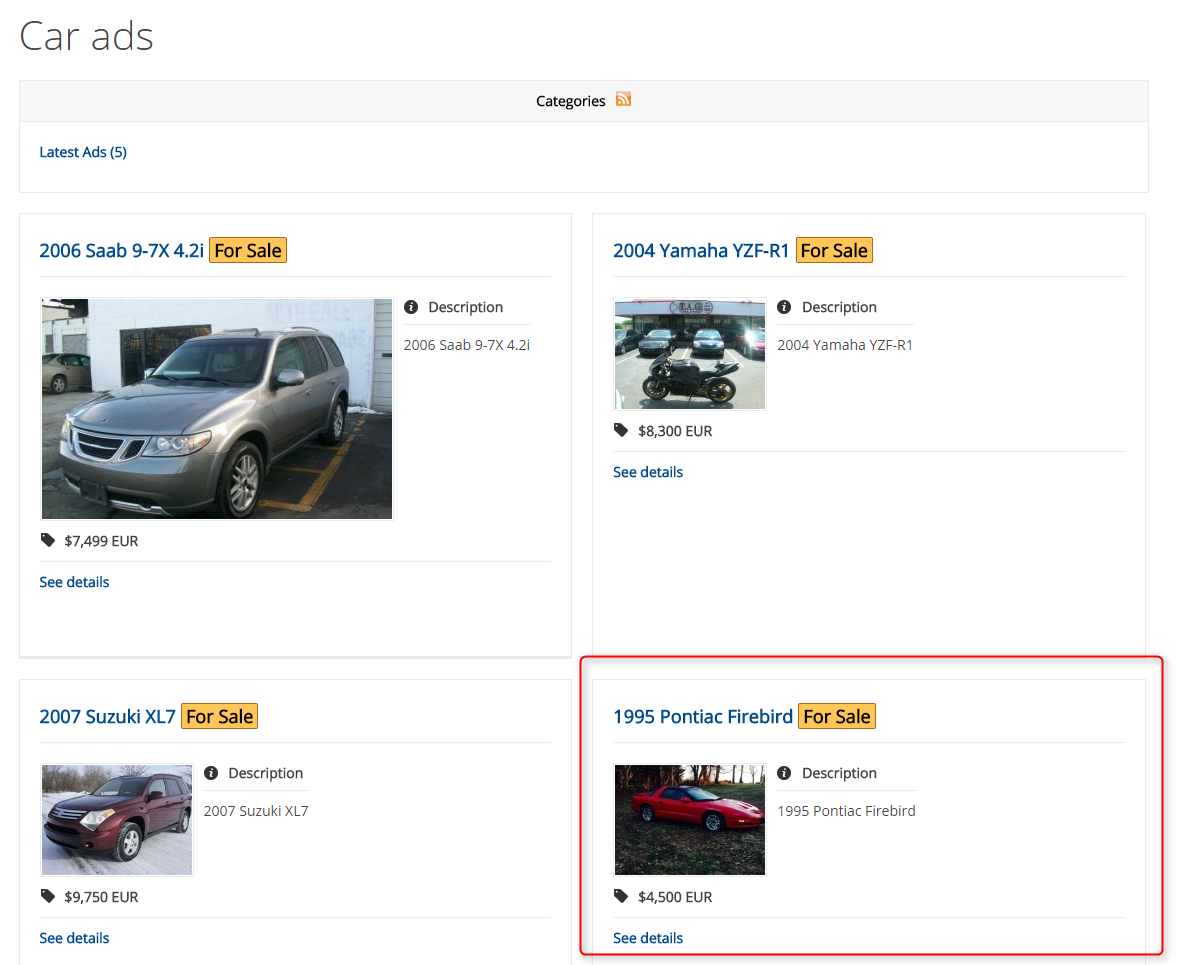Click the For Sale badge on the Saab ad
This screenshot has width=1179, height=965.
click(x=248, y=250)
